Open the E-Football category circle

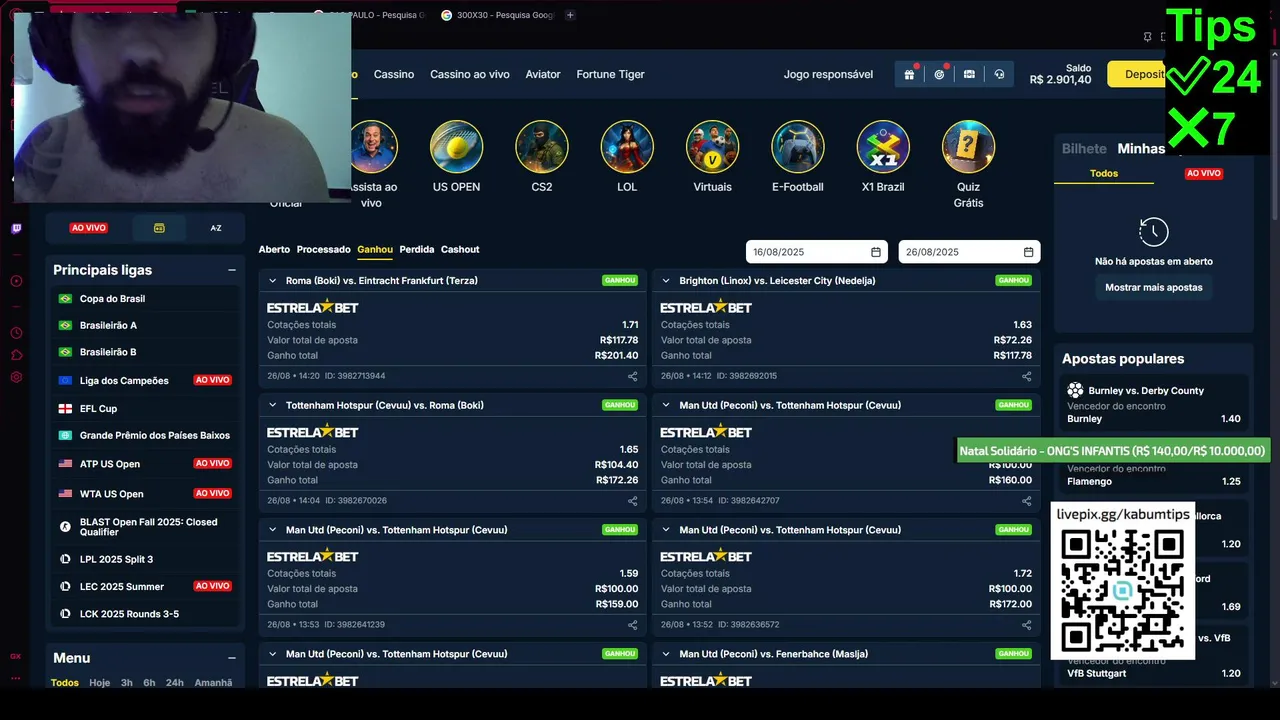(x=798, y=147)
